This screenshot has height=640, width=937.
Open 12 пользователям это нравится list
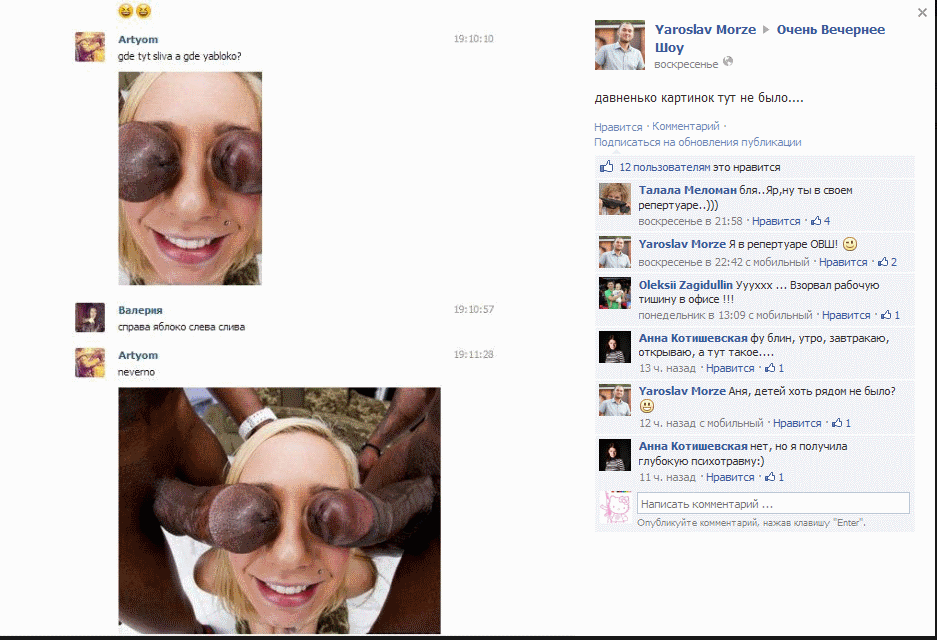(x=699, y=167)
